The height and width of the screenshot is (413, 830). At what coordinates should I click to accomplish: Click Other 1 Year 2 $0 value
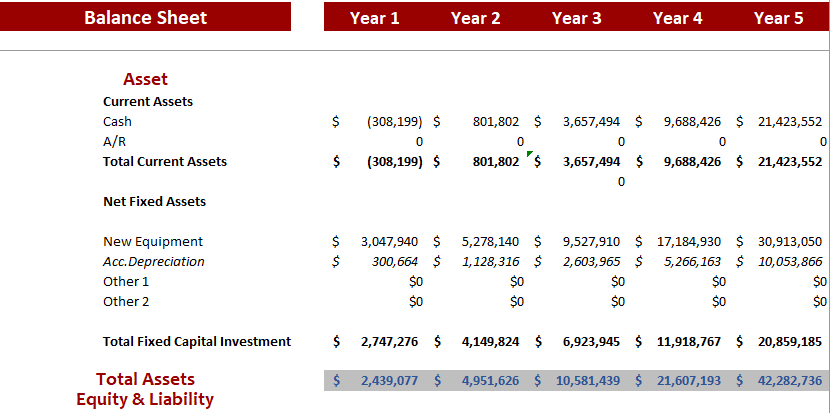[x=516, y=282]
